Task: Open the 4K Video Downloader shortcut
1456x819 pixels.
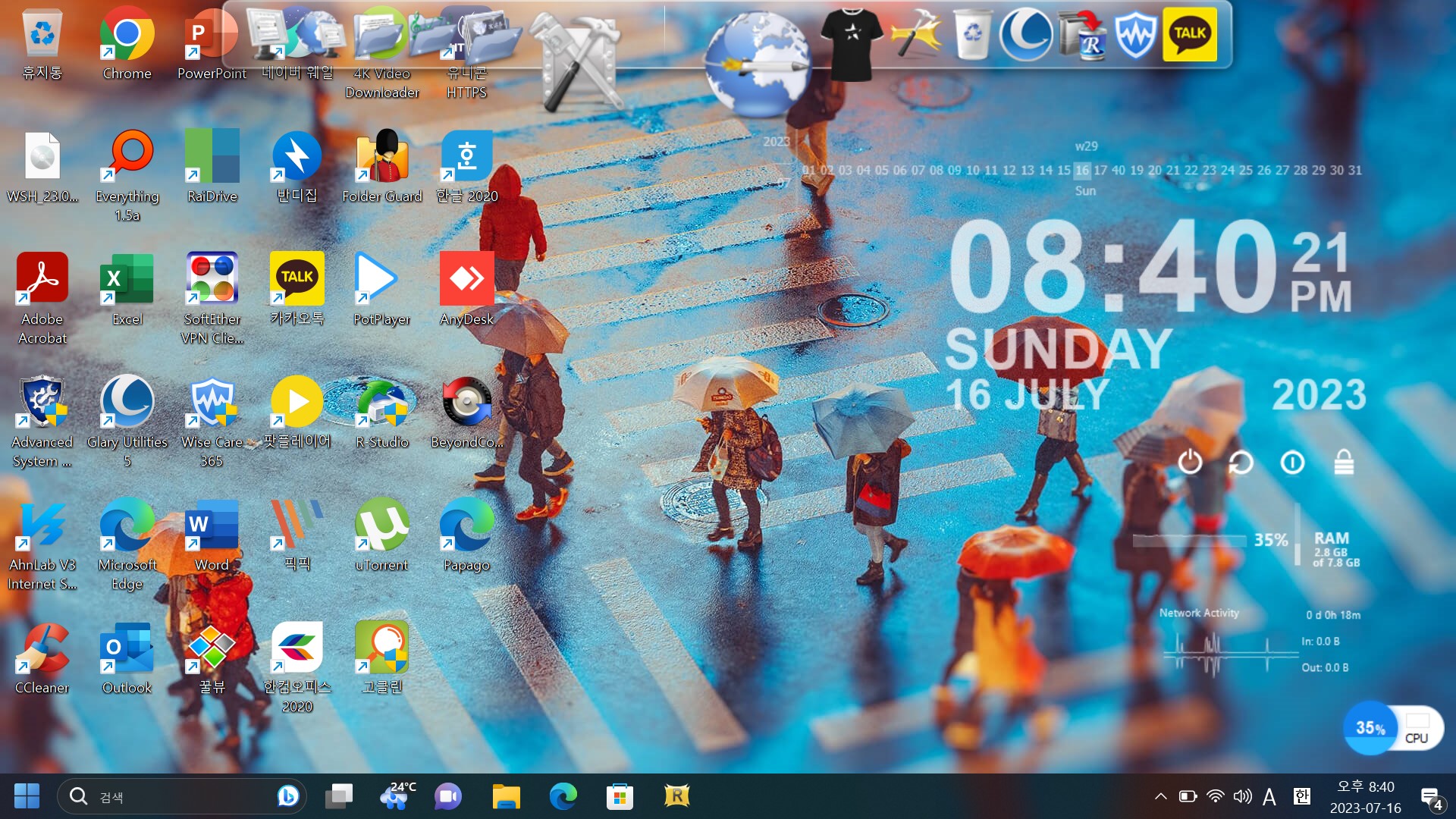Action: [x=381, y=53]
